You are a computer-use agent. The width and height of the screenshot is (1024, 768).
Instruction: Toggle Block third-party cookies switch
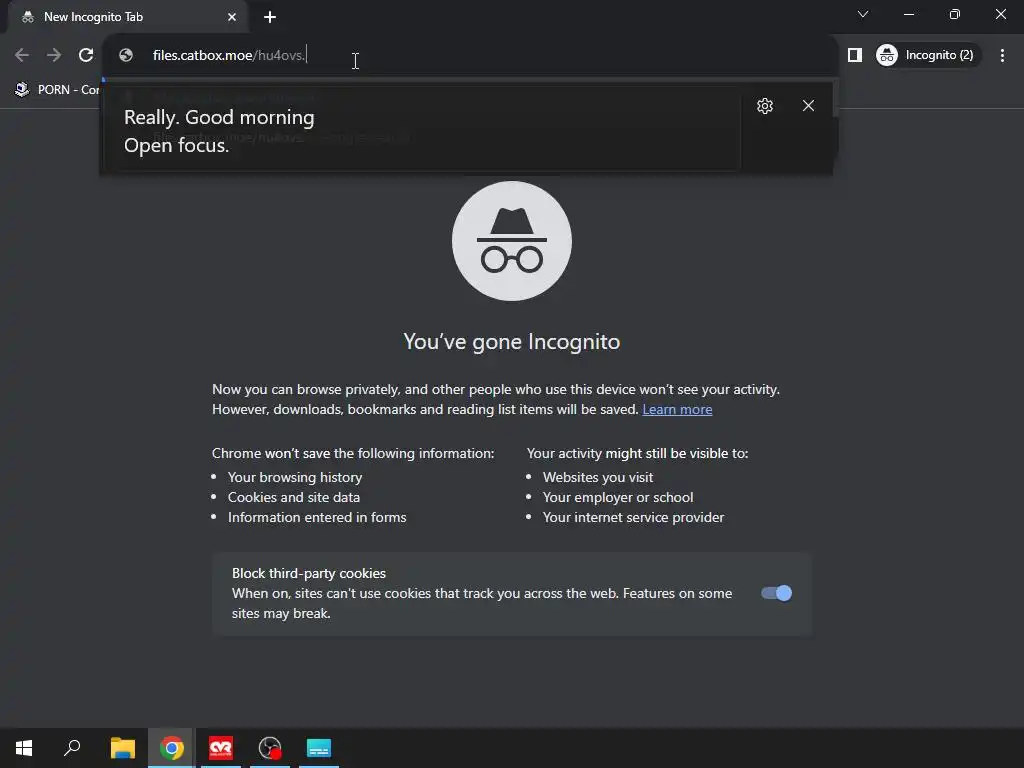click(776, 593)
